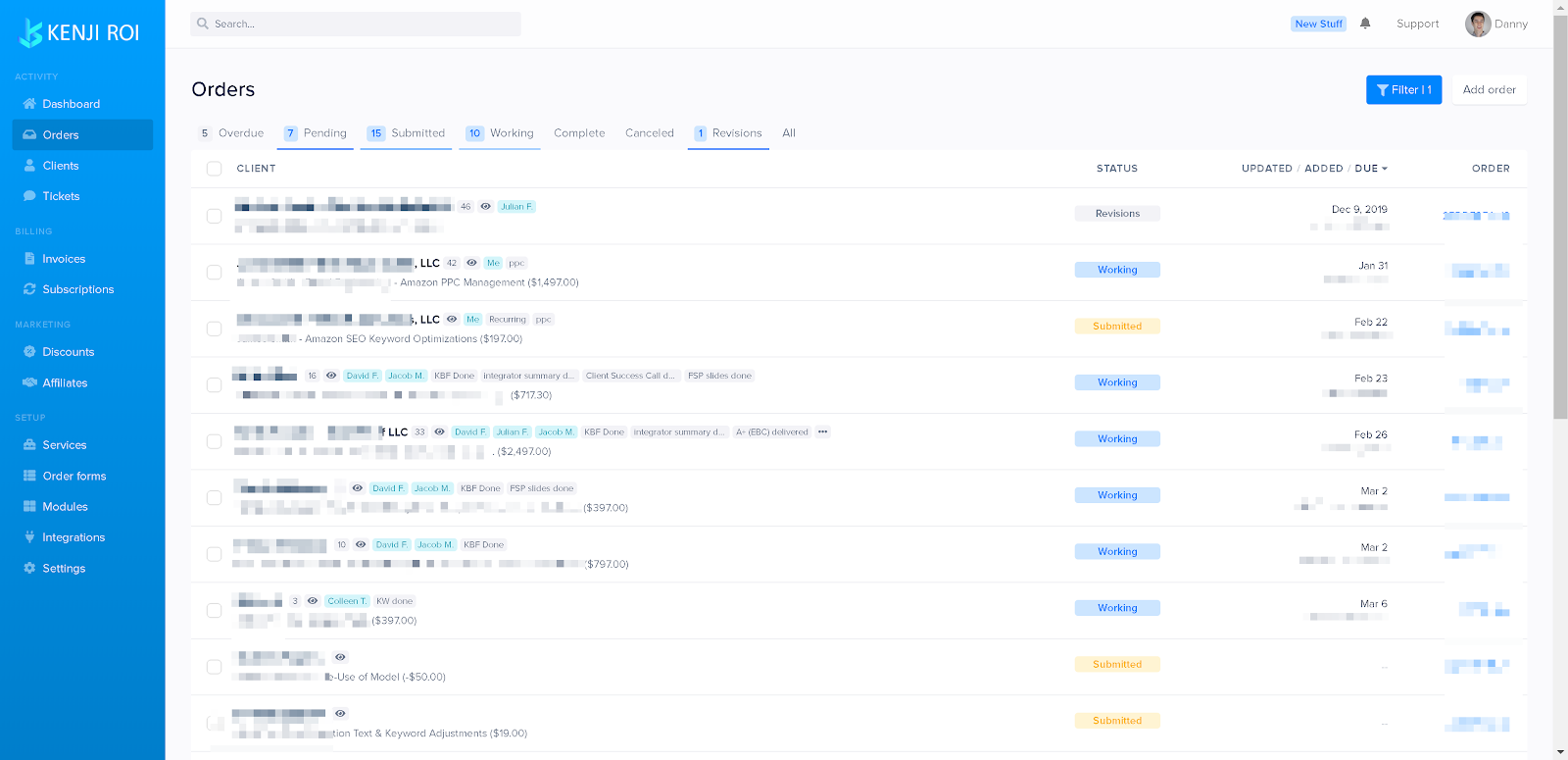Image resolution: width=1568 pixels, height=760 pixels.
Task: Click the Add order button
Action: (x=1490, y=90)
